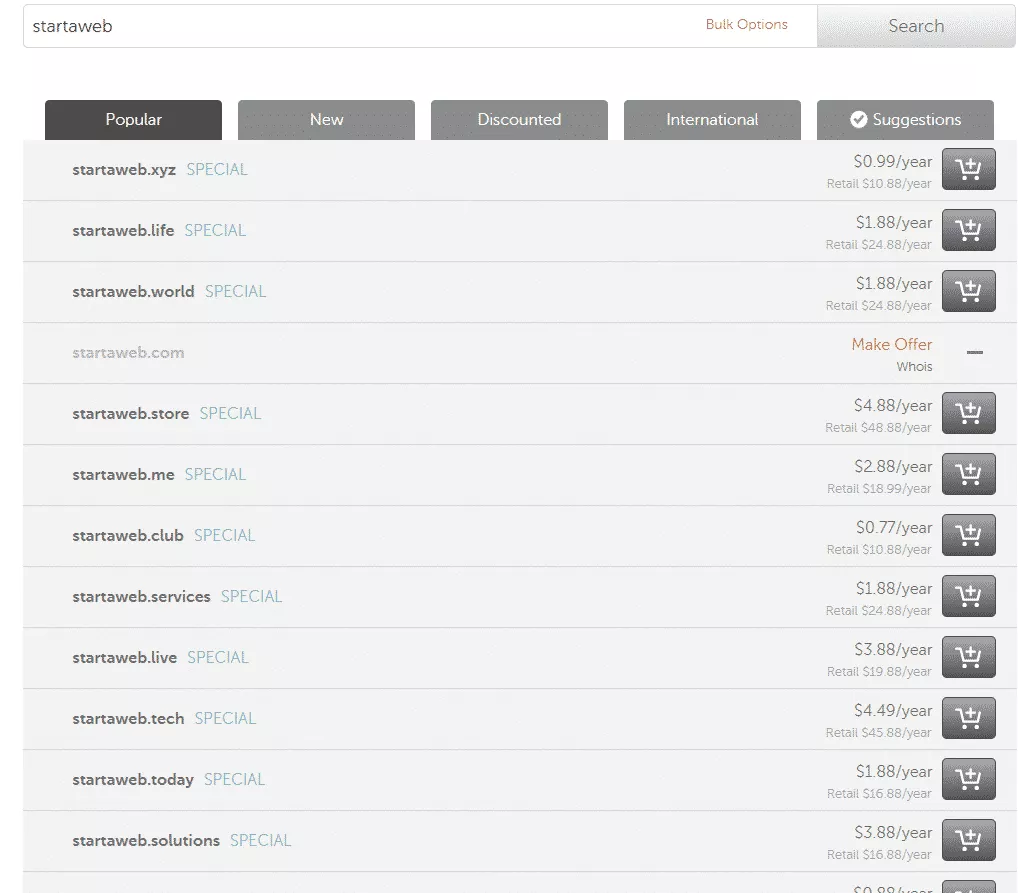Screen dimensions: 1018x893
Task: Add startaweb.services to cart
Action: pyautogui.click(x=968, y=596)
